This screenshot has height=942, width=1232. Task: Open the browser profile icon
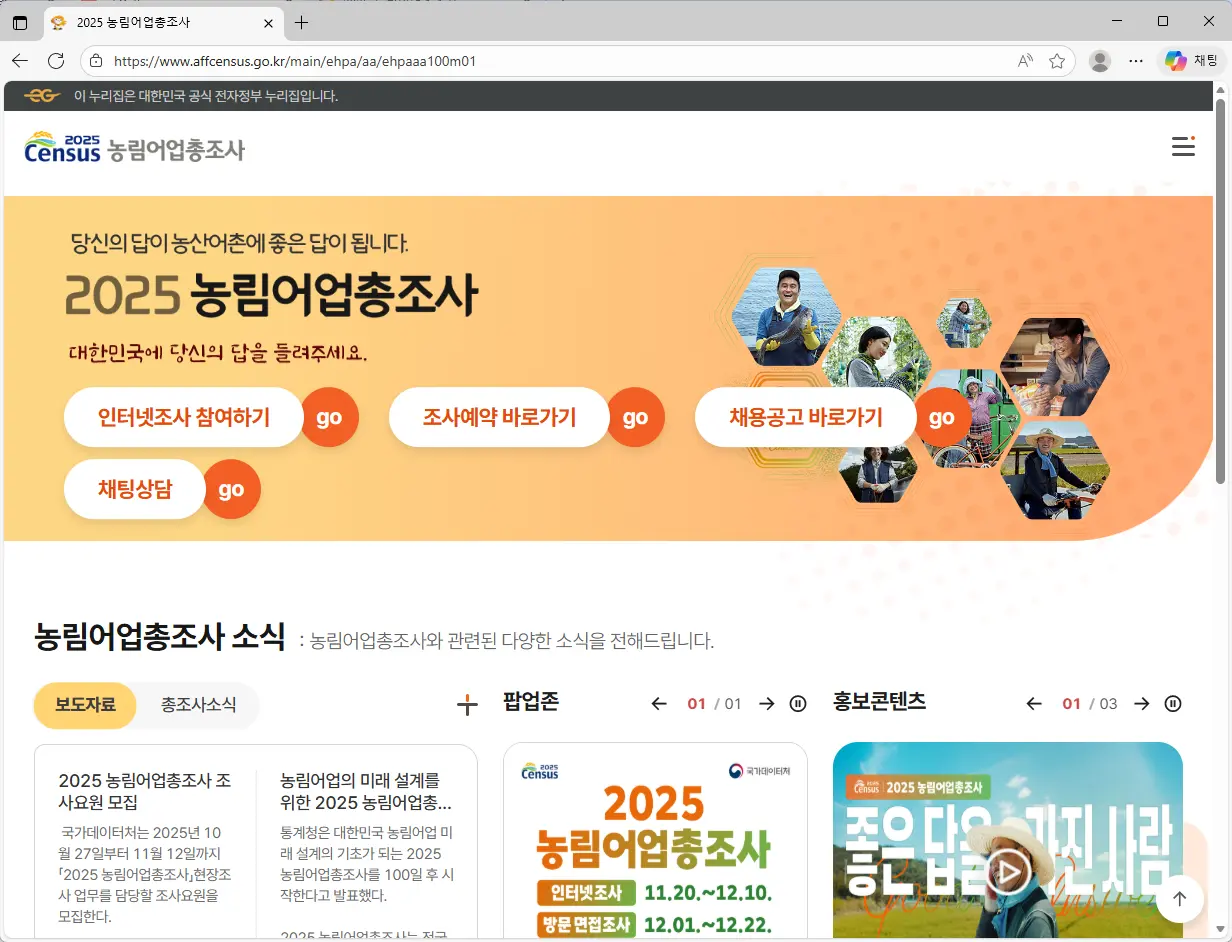point(1099,60)
